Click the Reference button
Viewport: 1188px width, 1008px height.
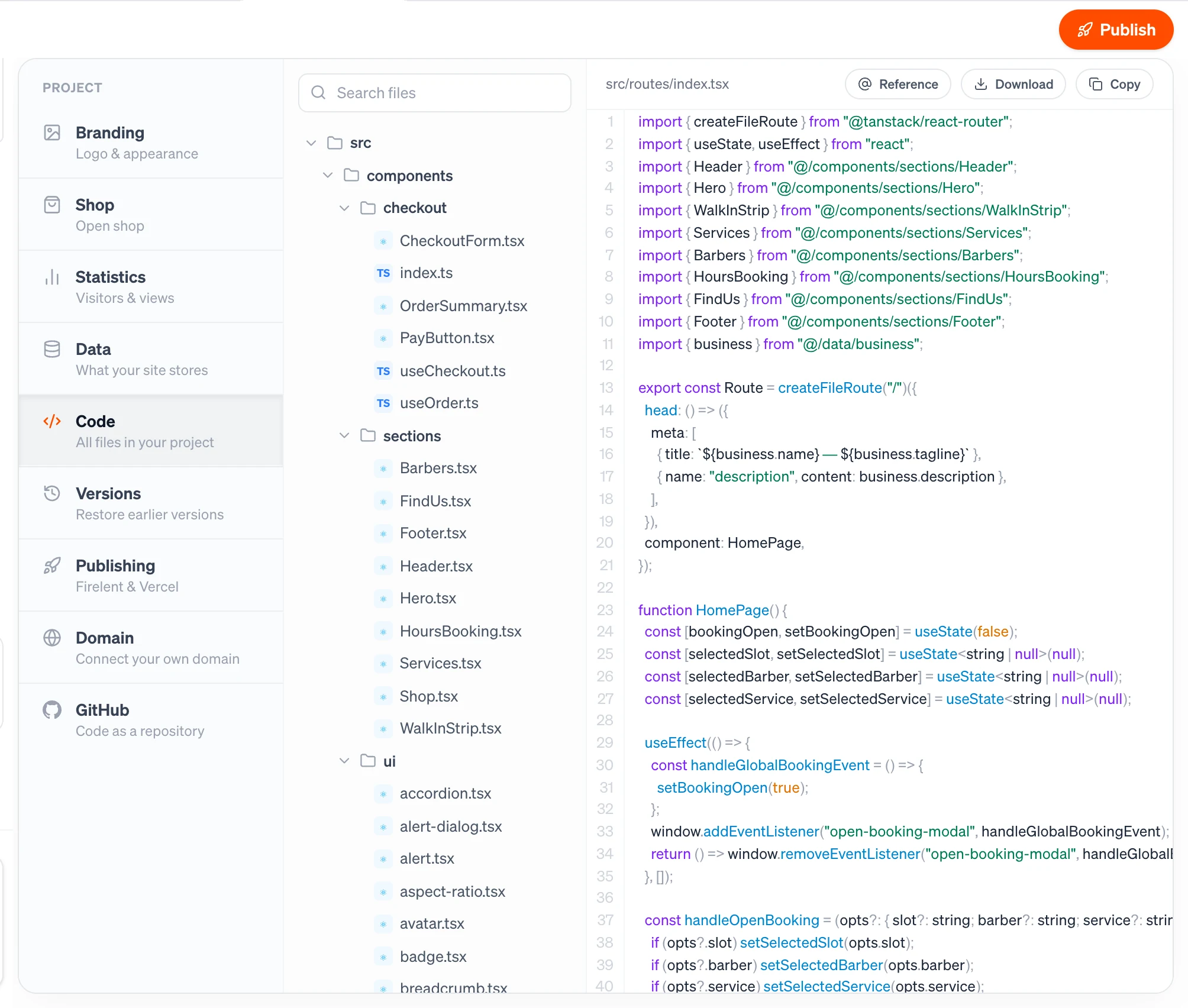click(898, 84)
